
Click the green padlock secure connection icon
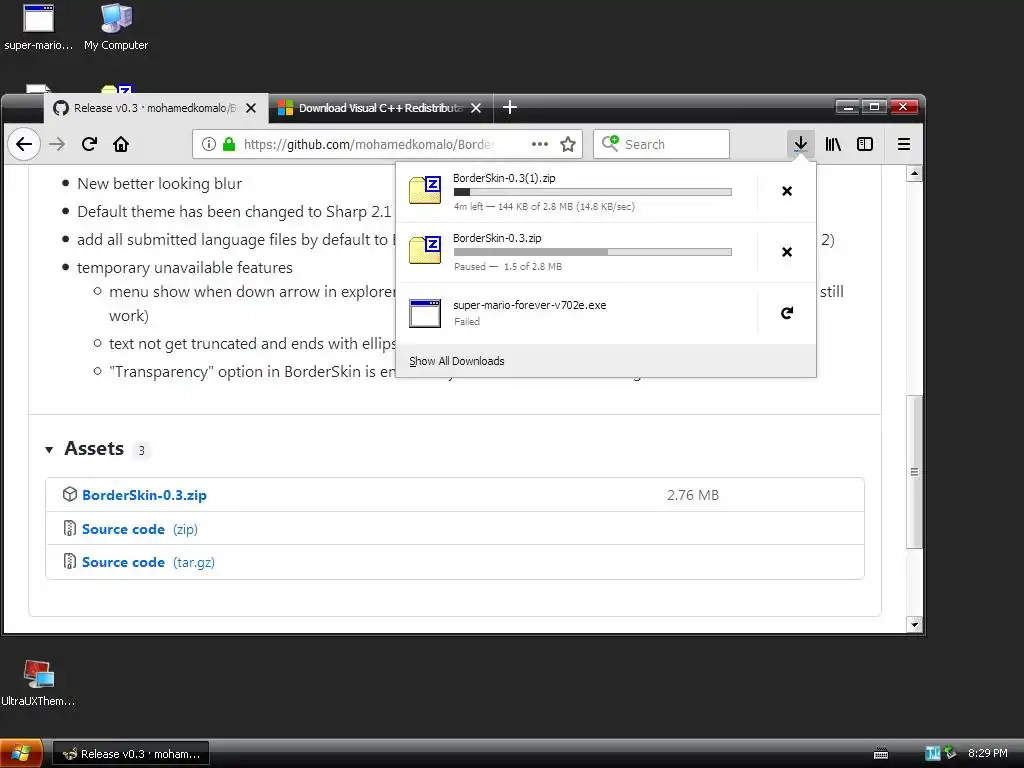pyautogui.click(x=229, y=144)
